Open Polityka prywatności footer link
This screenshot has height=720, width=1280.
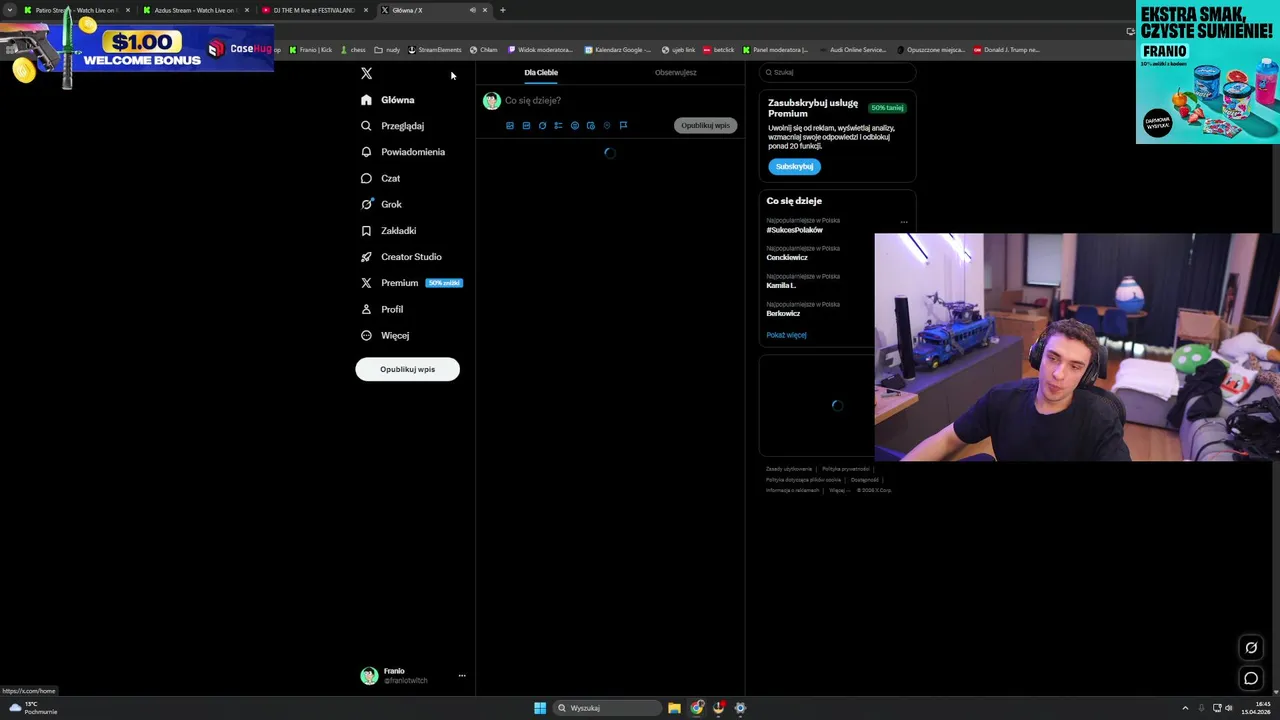click(x=846, y=469)
